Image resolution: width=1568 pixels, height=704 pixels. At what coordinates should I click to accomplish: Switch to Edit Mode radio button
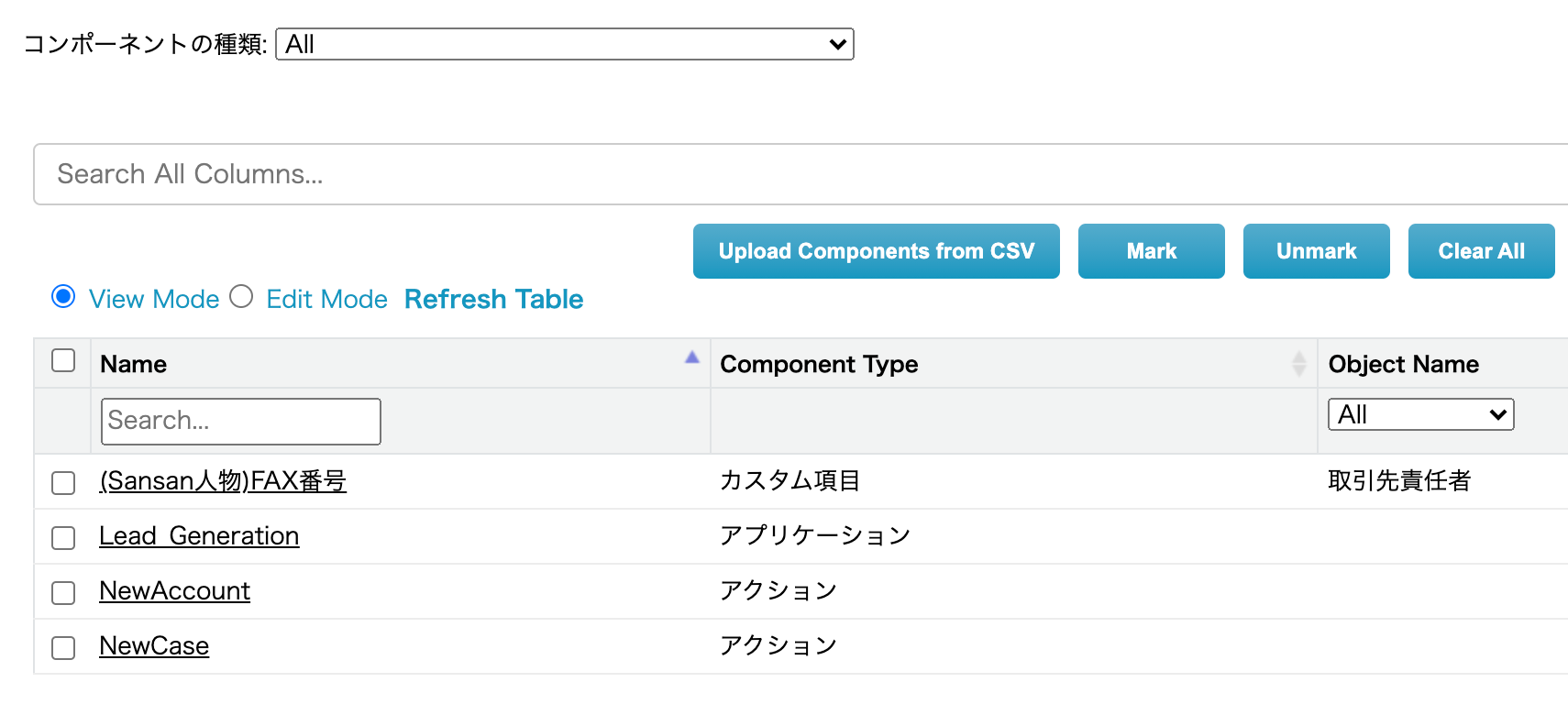tap(241, 297)
